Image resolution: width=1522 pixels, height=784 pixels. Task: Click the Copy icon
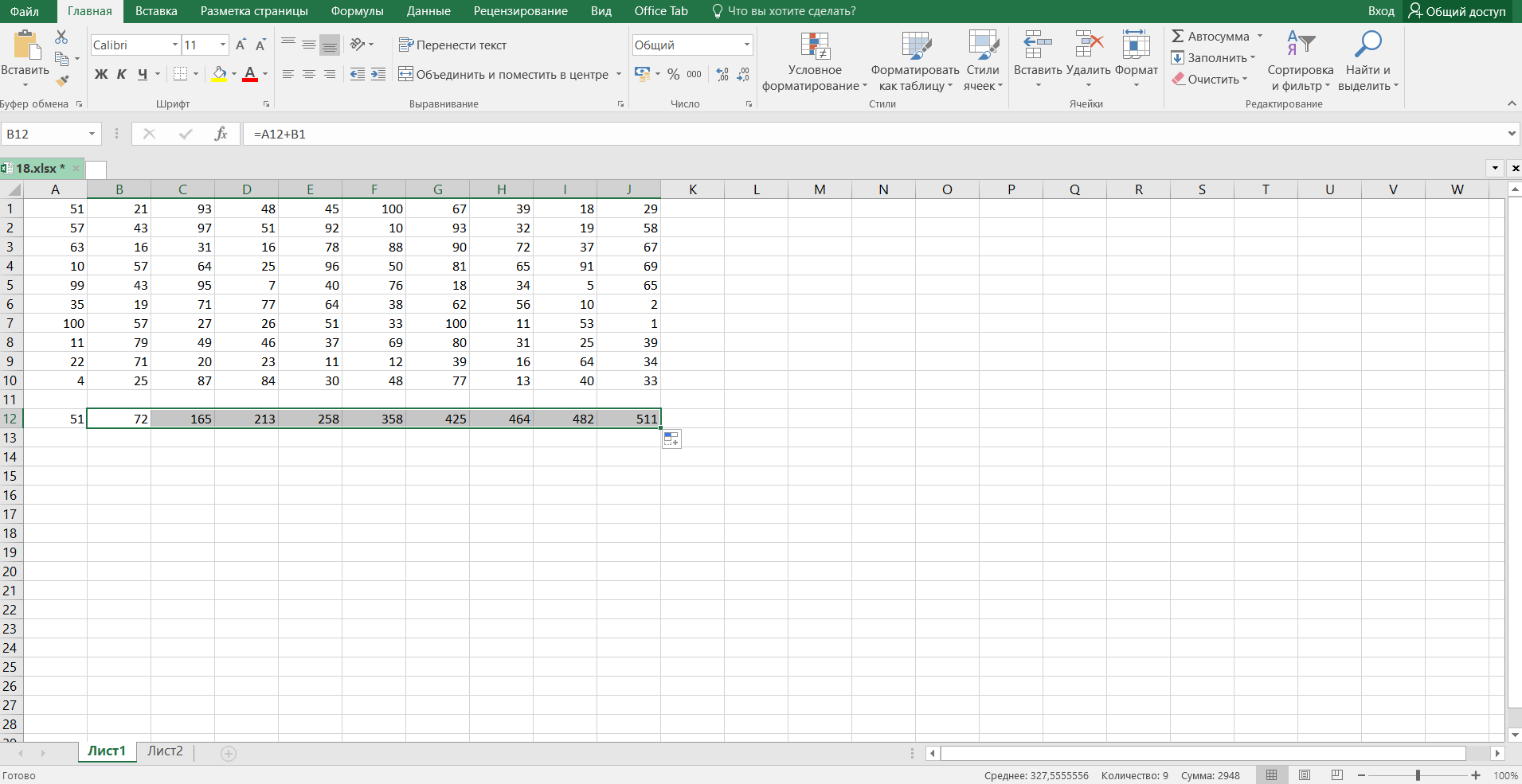point(62,58)
